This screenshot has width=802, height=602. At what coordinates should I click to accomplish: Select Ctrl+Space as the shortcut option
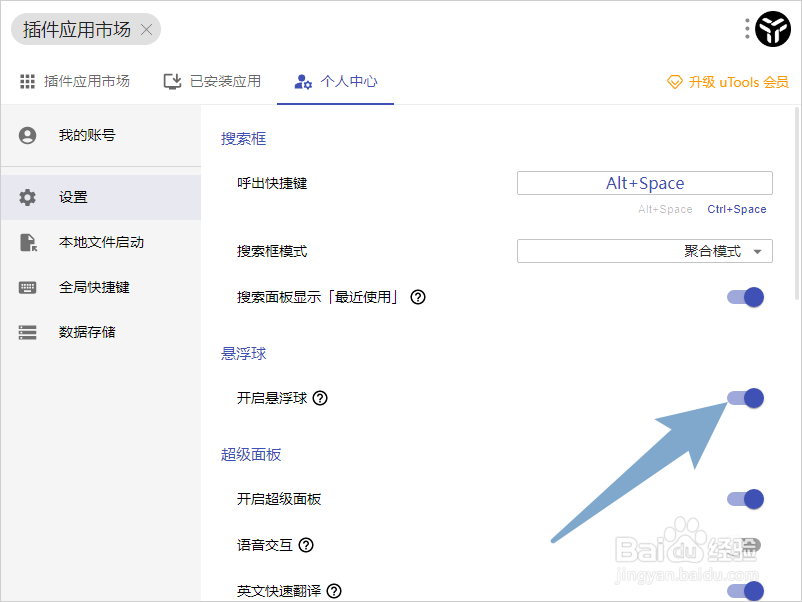pos(737,209)
